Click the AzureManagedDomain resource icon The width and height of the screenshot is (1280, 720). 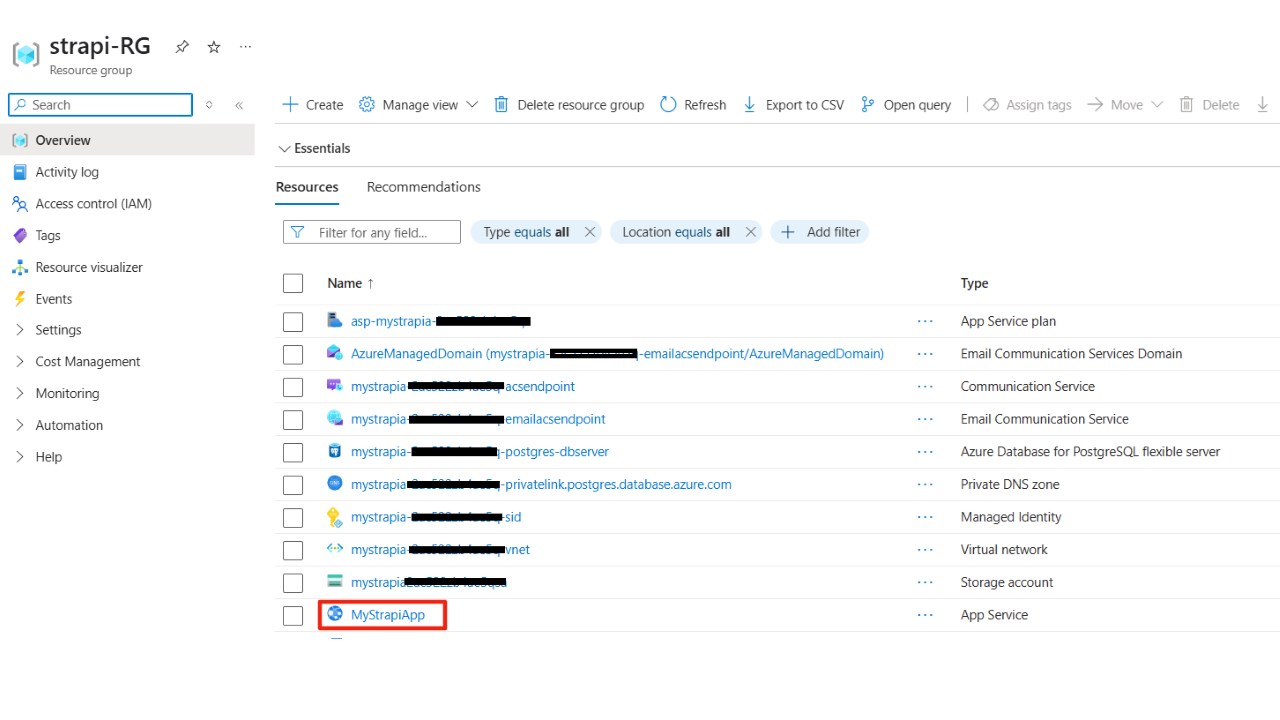335,353
